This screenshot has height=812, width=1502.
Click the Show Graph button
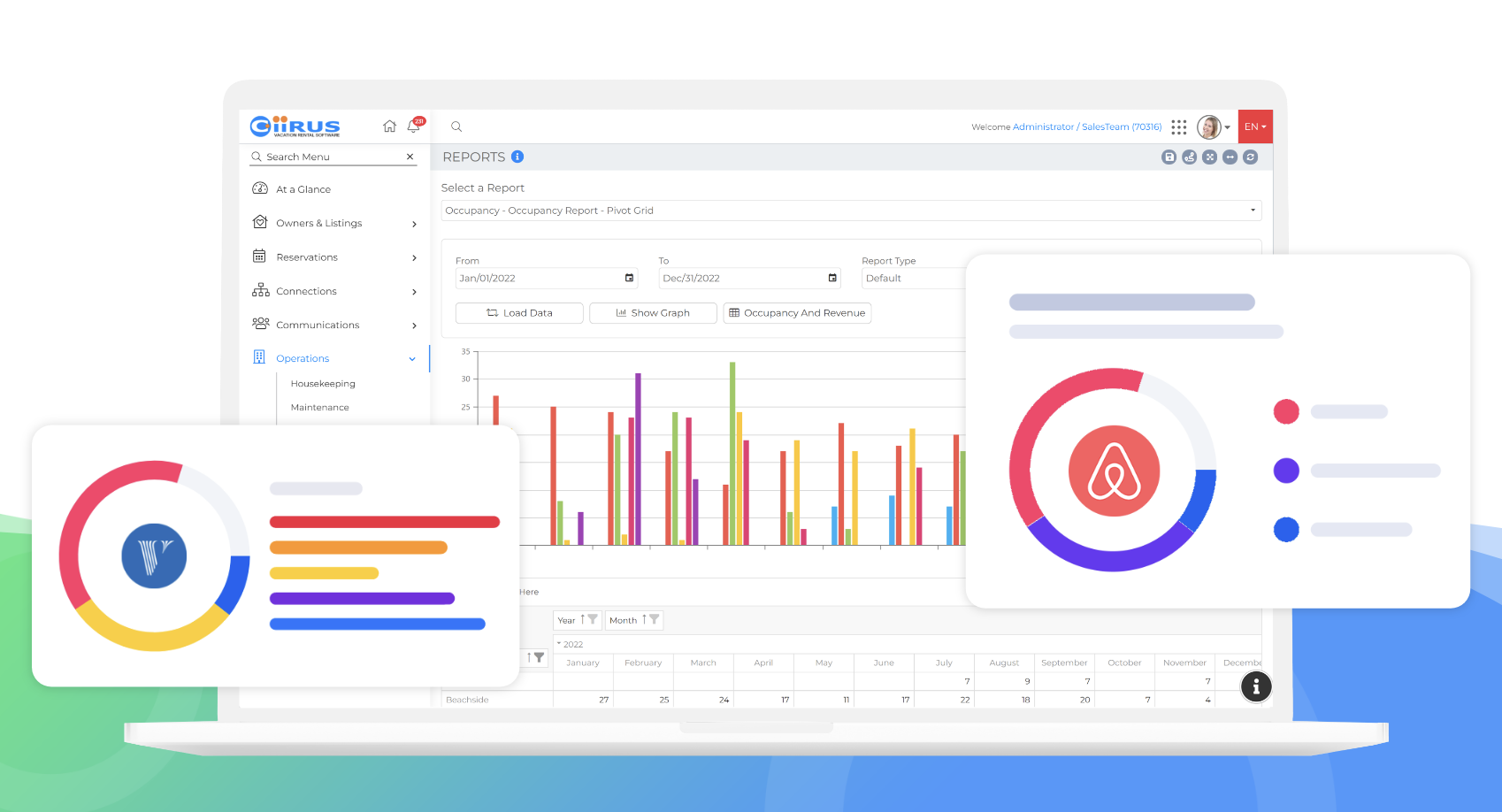point(653,313)
